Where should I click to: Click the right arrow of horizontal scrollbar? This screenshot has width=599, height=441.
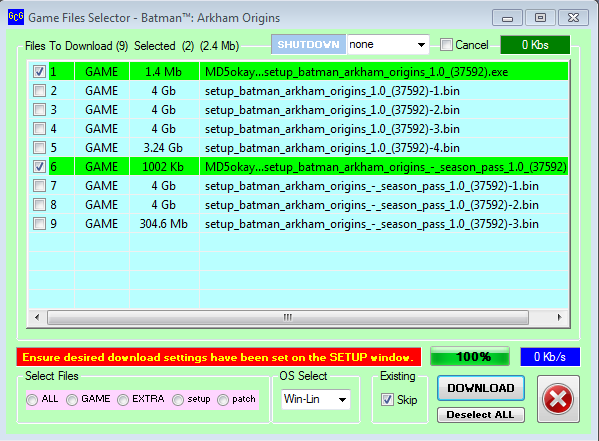[560, 317]
